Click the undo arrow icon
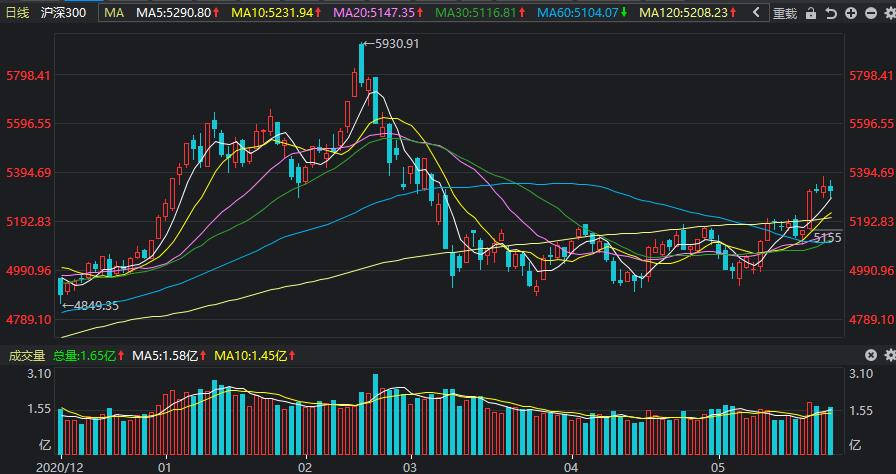The image size is (896, 474). [831, 13]
